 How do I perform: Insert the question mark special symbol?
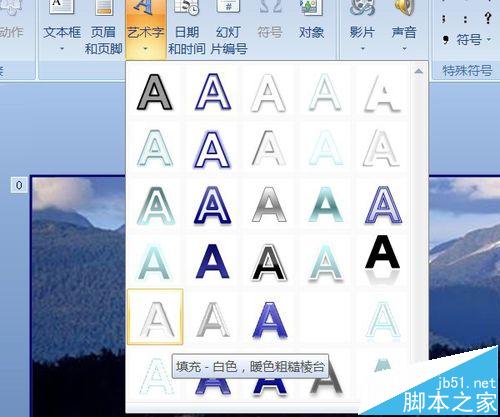[487, 17]
